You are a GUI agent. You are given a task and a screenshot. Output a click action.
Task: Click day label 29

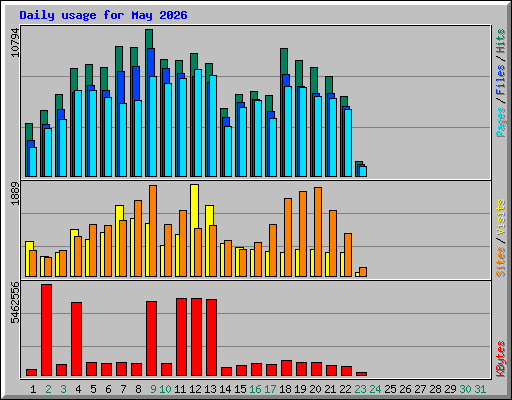tap(450, 389)
